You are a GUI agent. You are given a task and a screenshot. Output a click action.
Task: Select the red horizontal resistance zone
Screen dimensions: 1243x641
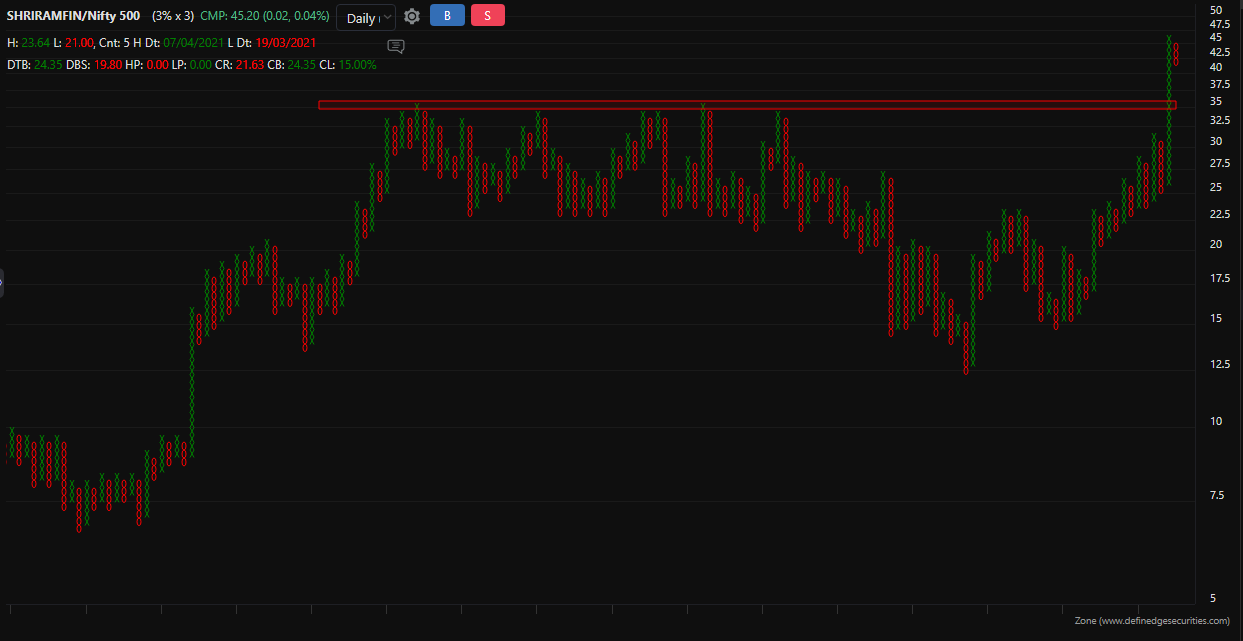746,104
